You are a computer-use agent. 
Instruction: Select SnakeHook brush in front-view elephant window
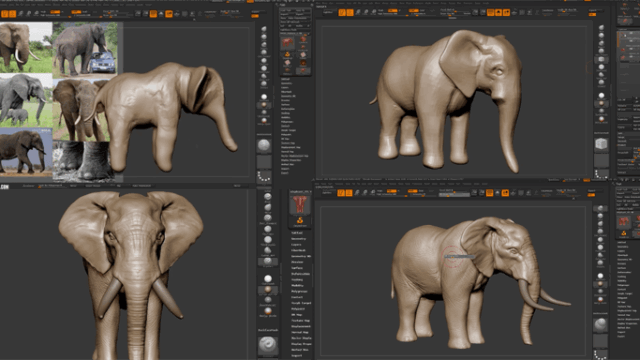point(268,250)
